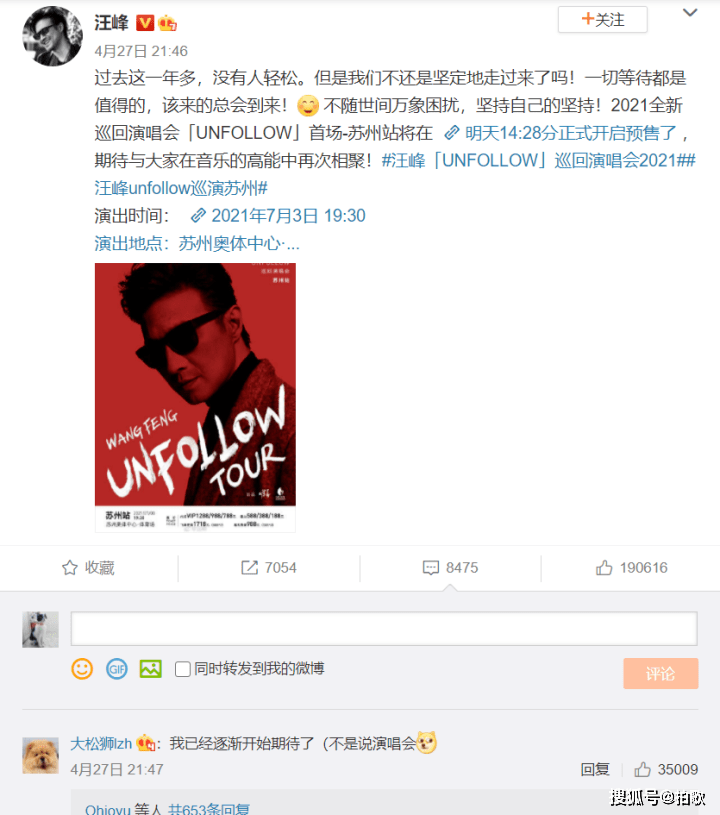Open the image upload icon

click(151, 669)
